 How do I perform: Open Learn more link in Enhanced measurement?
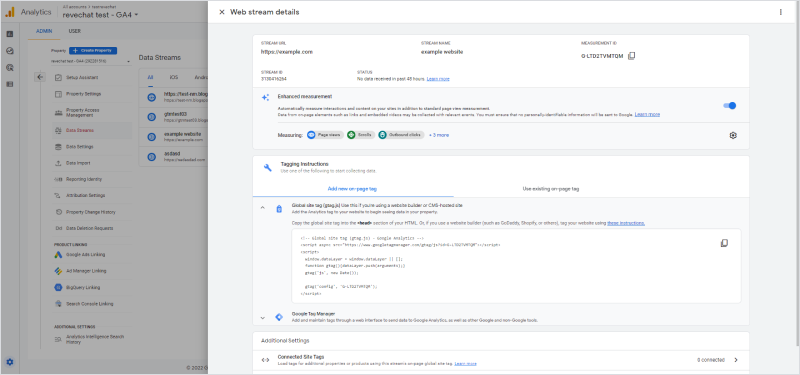tap(647, 114)
